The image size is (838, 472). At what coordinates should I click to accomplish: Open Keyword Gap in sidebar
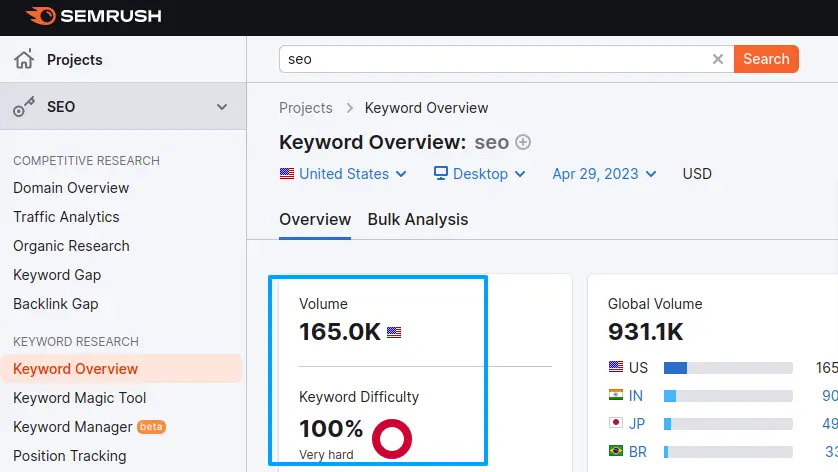[57, 275]
